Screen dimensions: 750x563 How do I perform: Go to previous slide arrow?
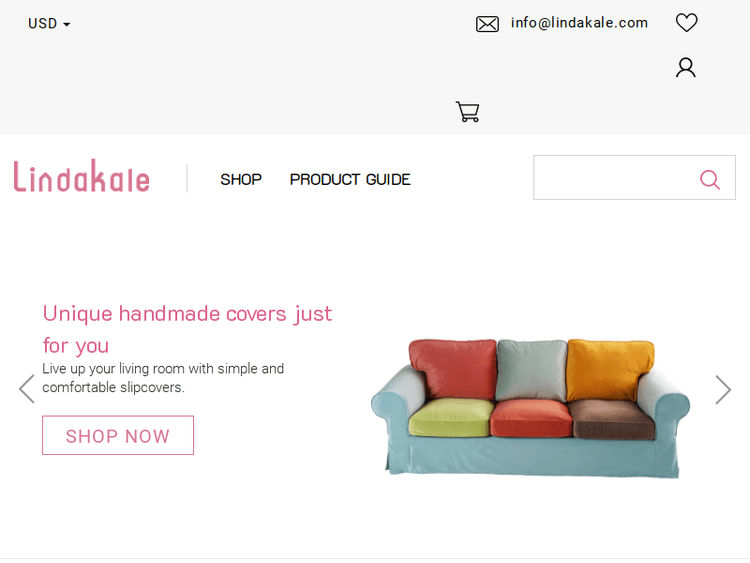click(27, 389)
